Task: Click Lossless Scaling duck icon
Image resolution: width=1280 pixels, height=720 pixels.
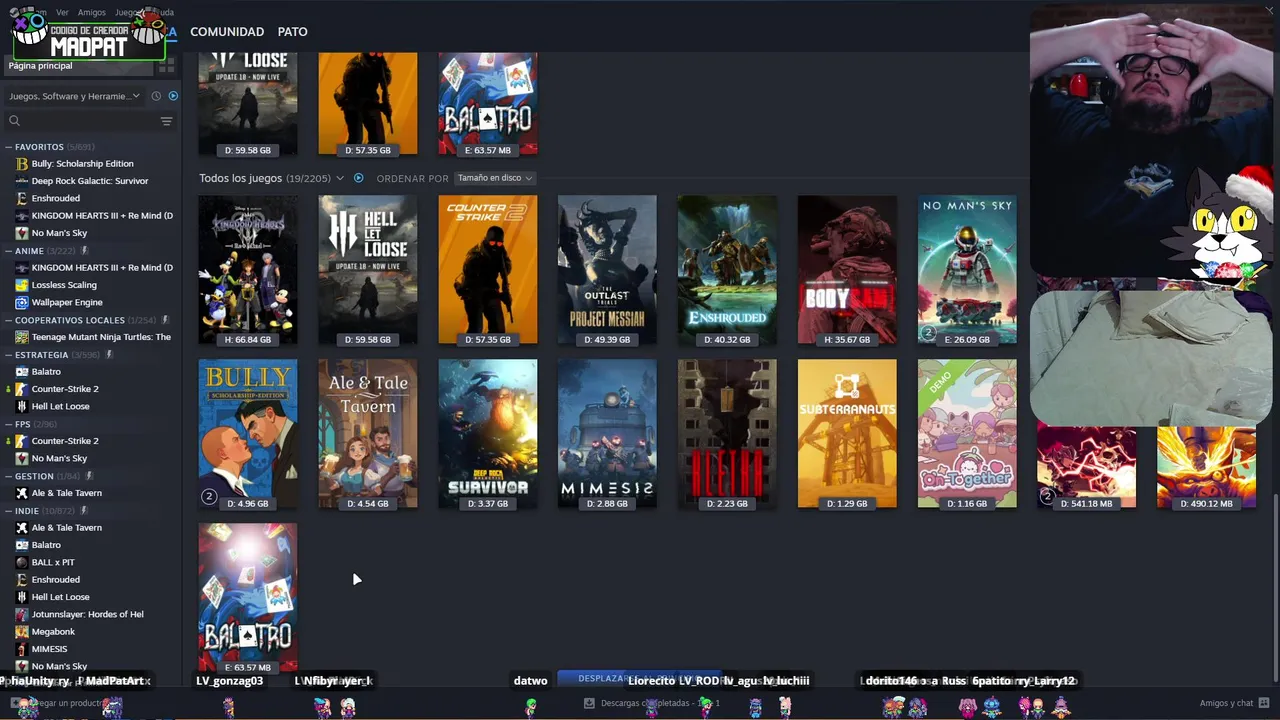Action: [x=22, y=285]
